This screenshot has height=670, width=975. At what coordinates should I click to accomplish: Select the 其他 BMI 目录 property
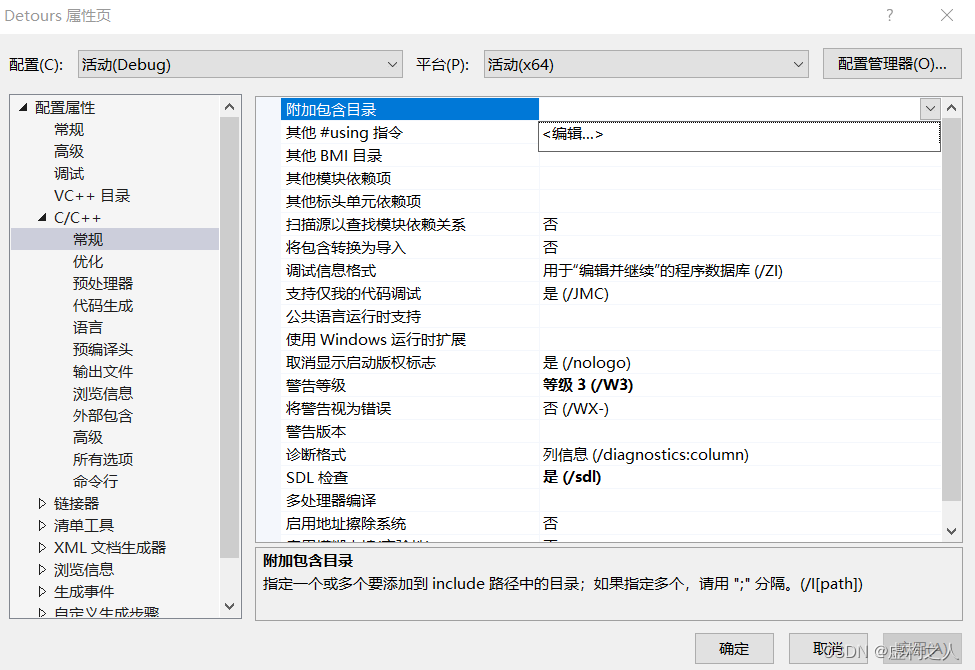[334, 156]
